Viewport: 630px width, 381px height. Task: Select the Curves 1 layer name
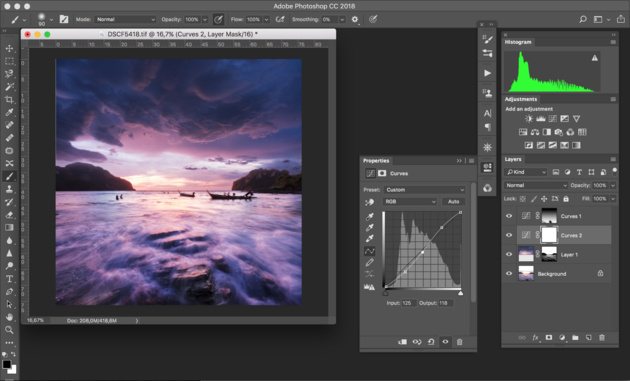571,216
